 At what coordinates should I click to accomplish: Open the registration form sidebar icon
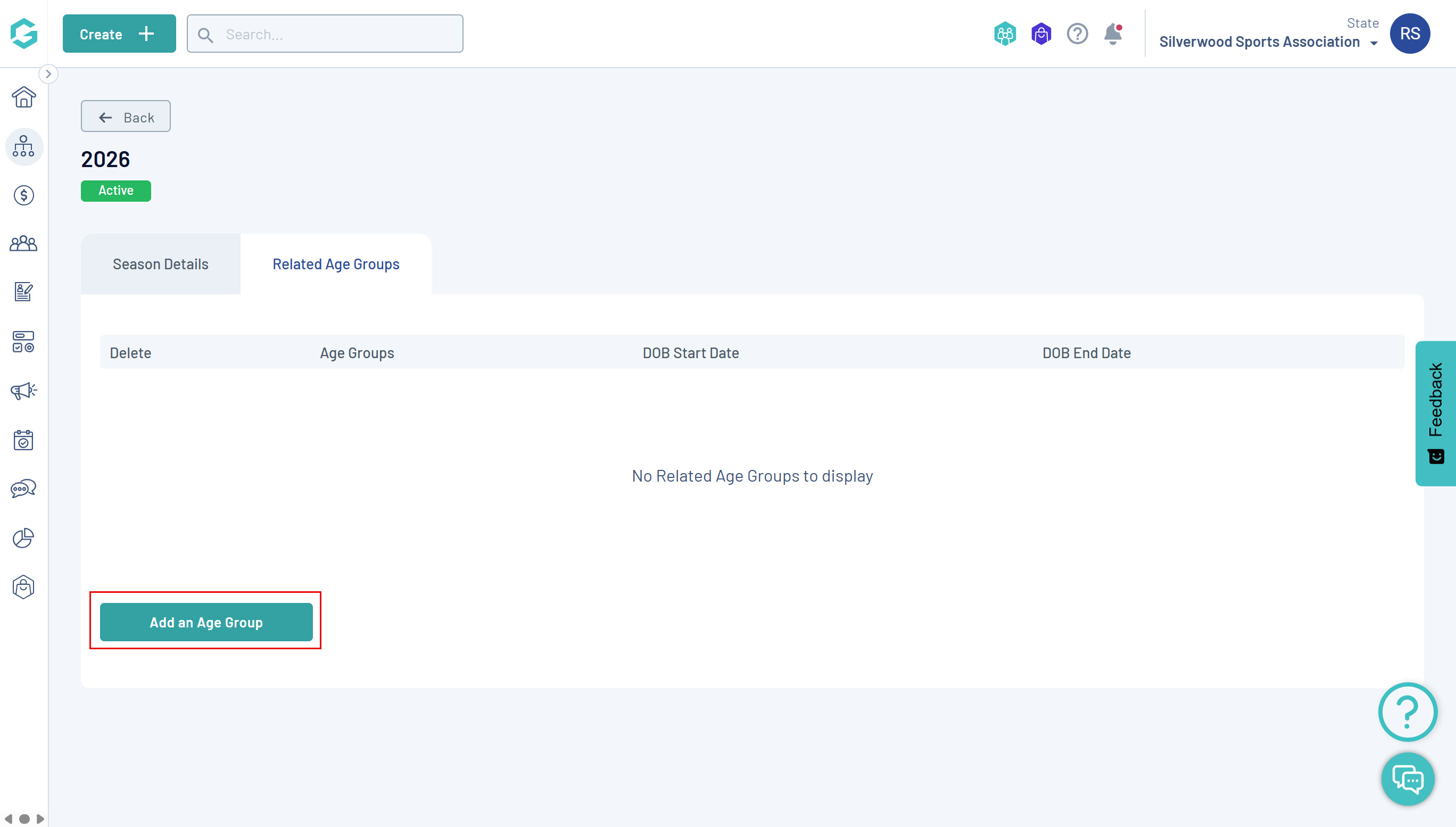(x=23, y=292)
